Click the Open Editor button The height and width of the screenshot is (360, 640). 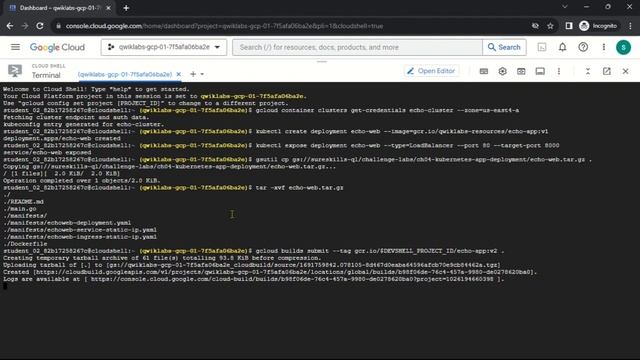pyautogui.click(x=431, y=71)
